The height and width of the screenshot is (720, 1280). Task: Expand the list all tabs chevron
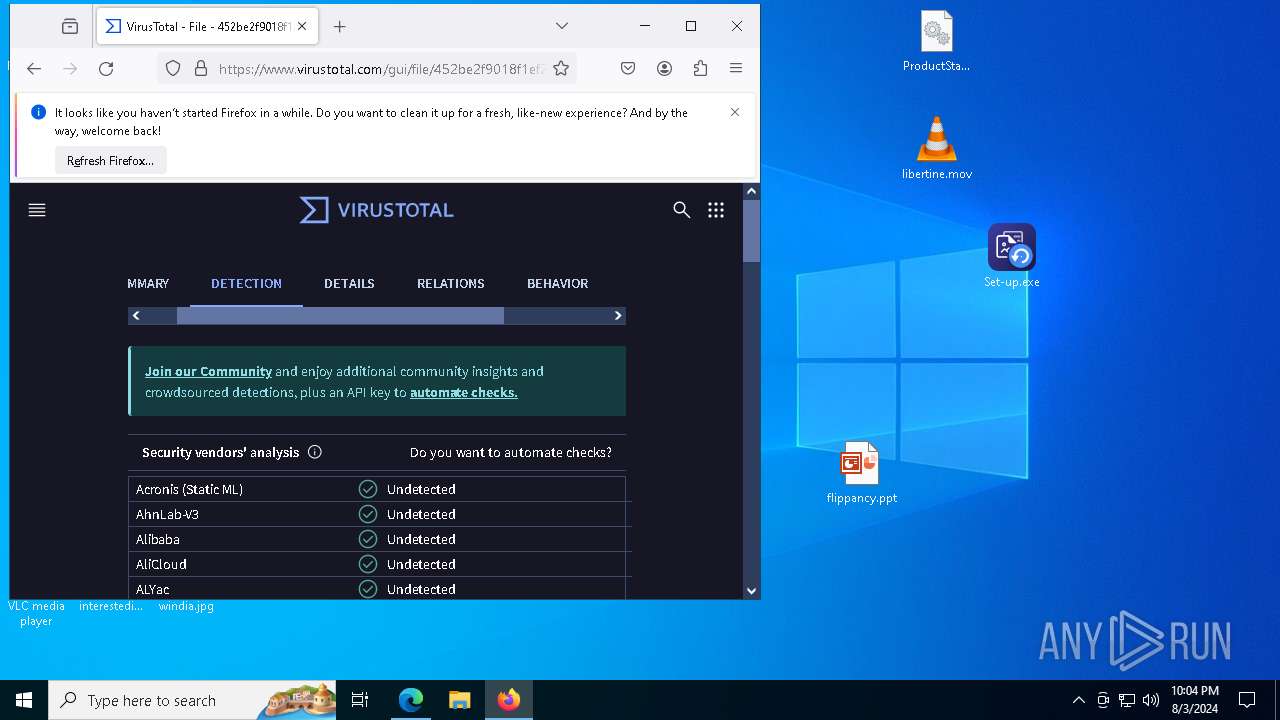(562, 26)
